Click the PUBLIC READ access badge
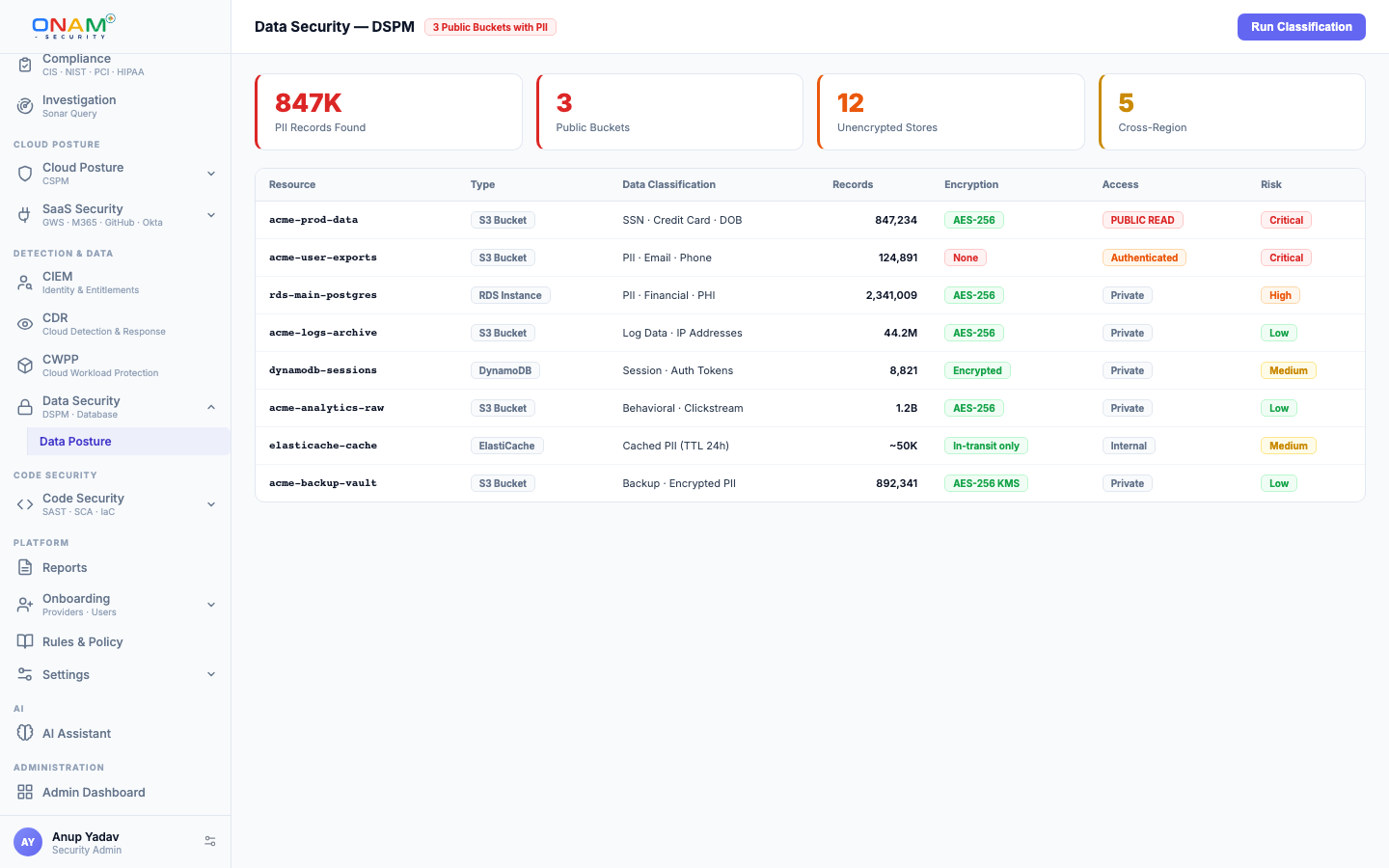1389x868 pixels. point(1142,220)
